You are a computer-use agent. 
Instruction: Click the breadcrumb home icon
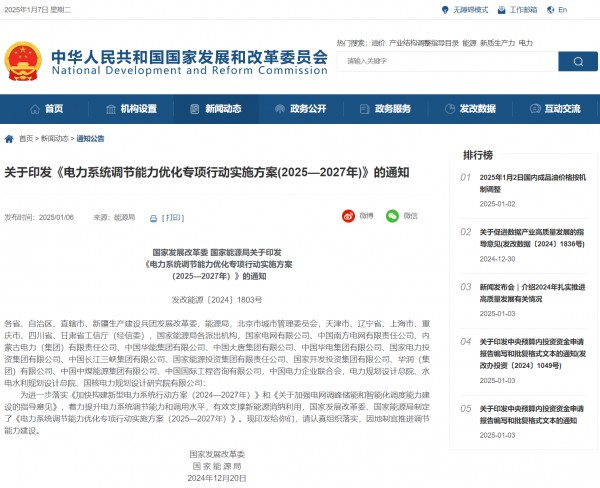coord(9,139)
